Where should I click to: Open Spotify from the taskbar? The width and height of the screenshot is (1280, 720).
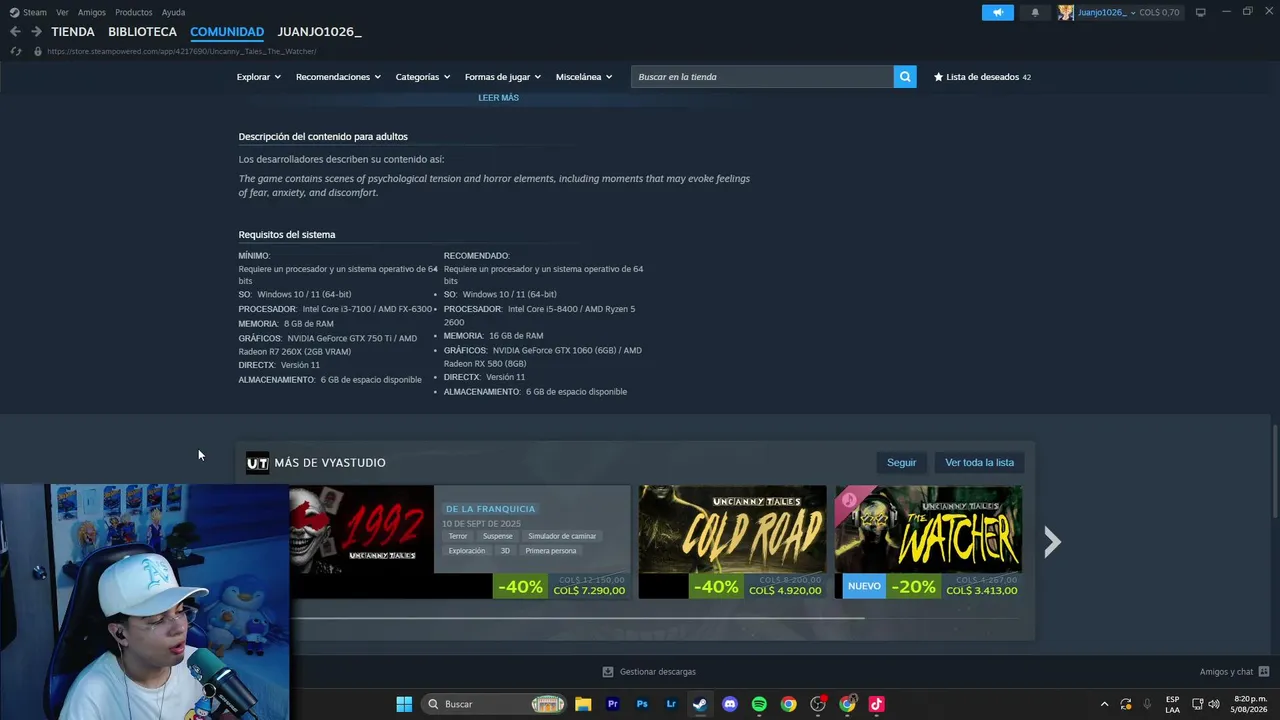point(759,704)
